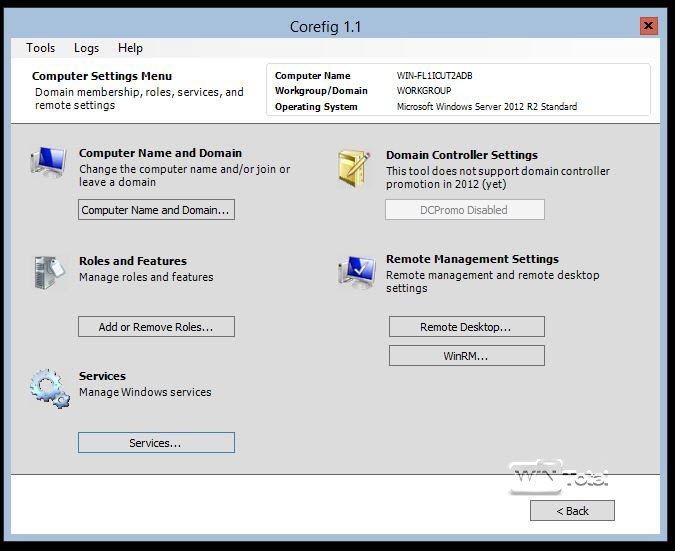Click the Corefig 1.1 title bar text
675x551 pixels.
coord(325,27)
